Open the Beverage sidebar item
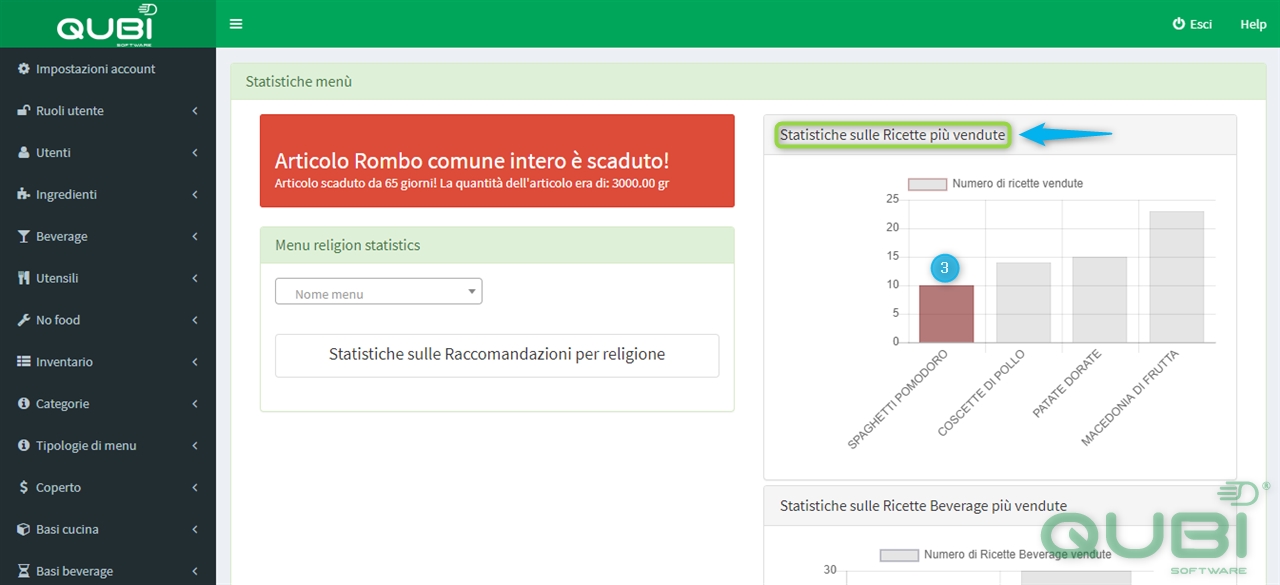Viewport: 1280px width, 585px height. click(108, 237)
